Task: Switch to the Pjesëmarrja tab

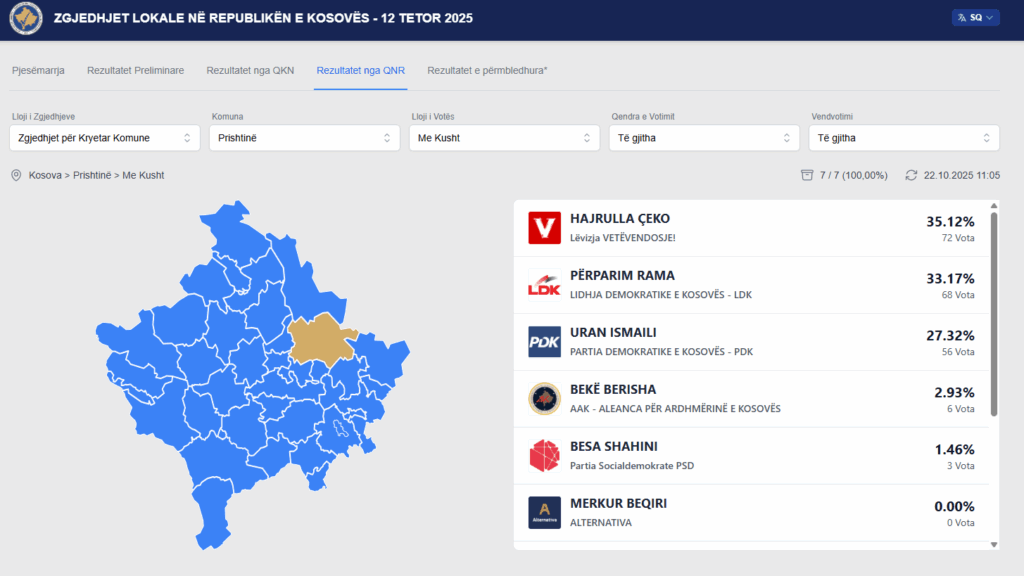Action: [x=38, y=71]
